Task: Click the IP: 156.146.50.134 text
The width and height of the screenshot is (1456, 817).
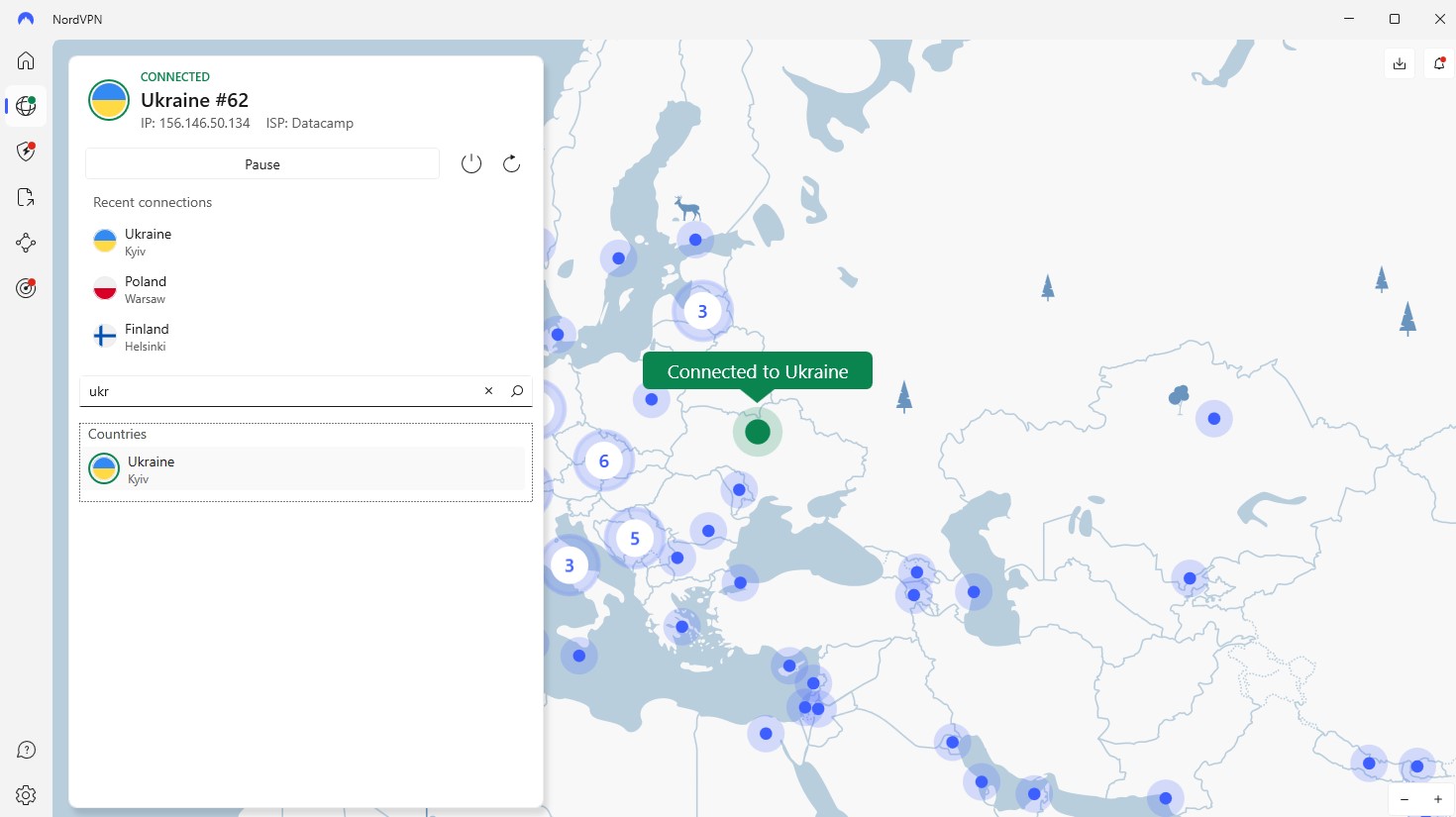Action: tap(195, 124)
